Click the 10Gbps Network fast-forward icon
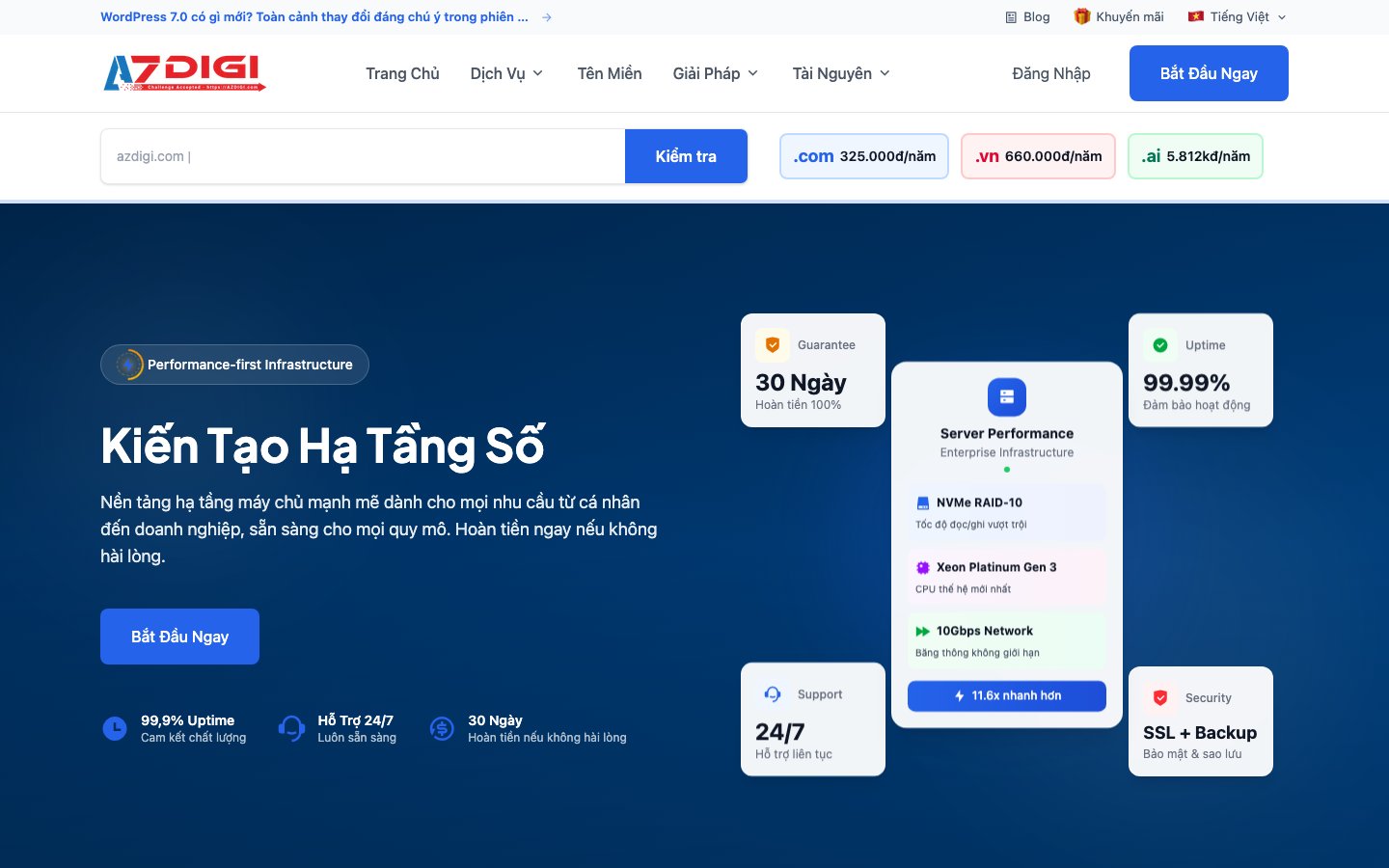 (922, 631)
